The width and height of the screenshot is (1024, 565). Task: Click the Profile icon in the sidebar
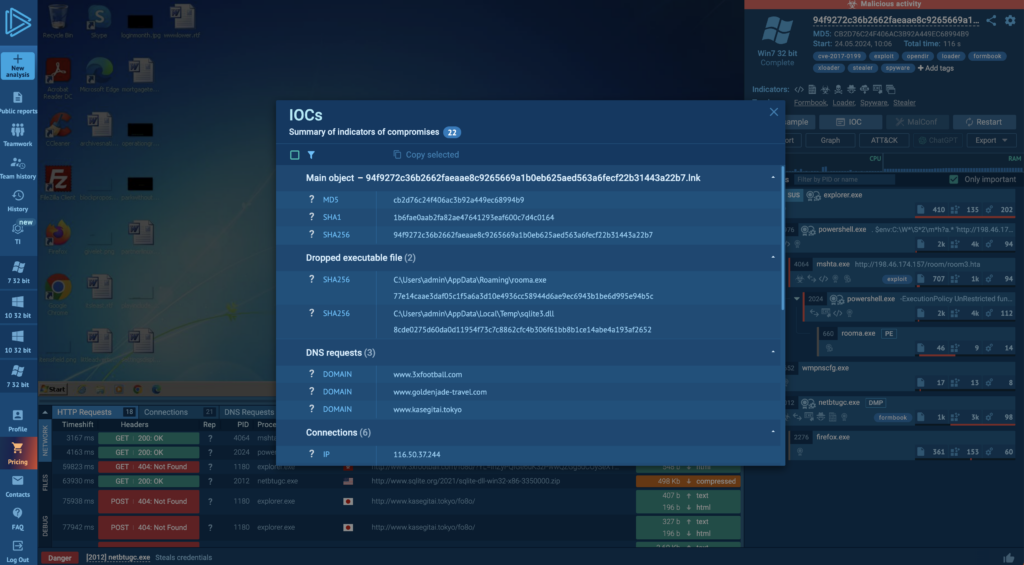tap(18, 418)
